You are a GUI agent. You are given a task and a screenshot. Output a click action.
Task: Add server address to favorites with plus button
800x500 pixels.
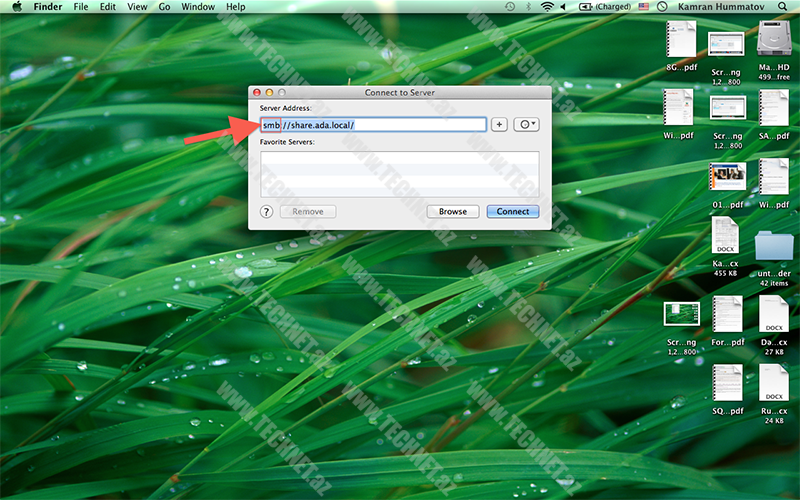499,124
